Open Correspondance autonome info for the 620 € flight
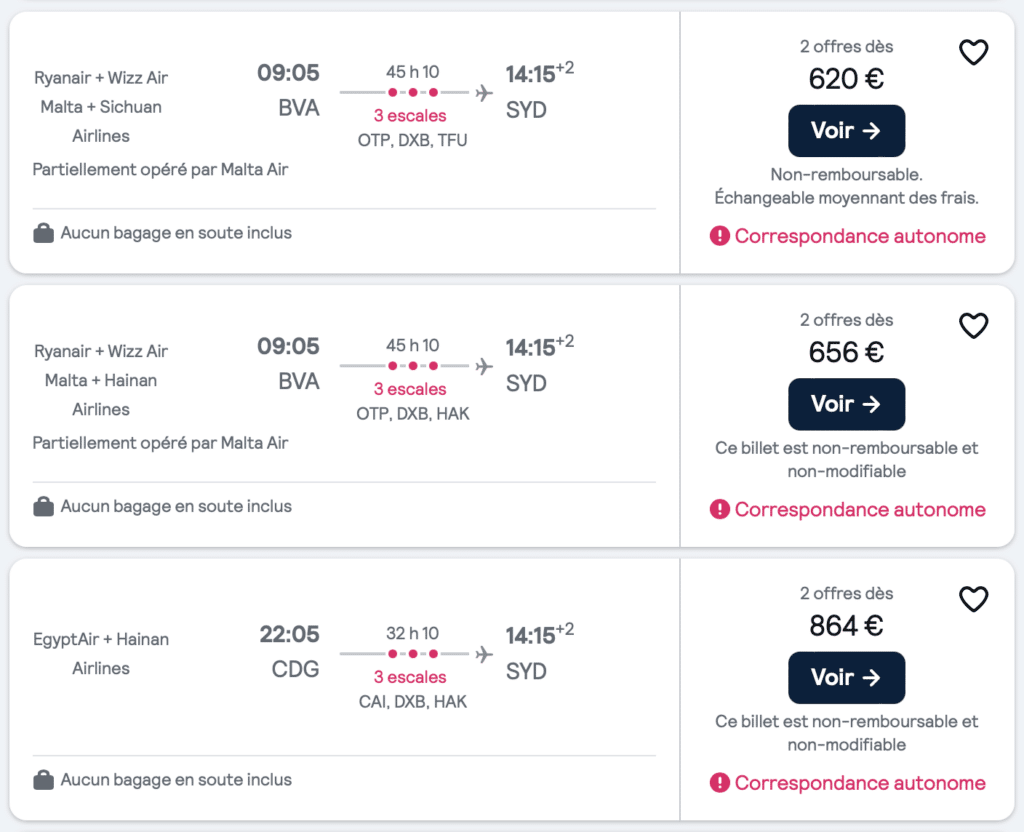The width and height of the screenshot is (1024, 832). pos(859,236)
